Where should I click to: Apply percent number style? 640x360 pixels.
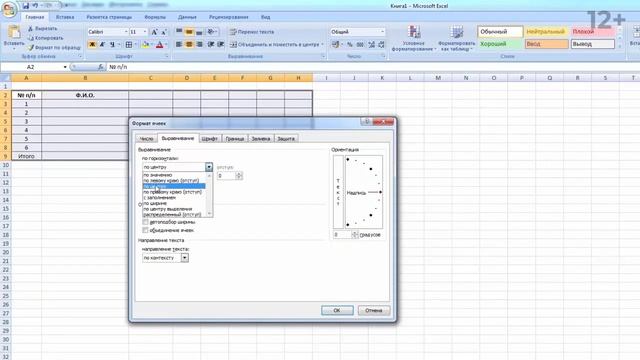(x=350, y=44)
